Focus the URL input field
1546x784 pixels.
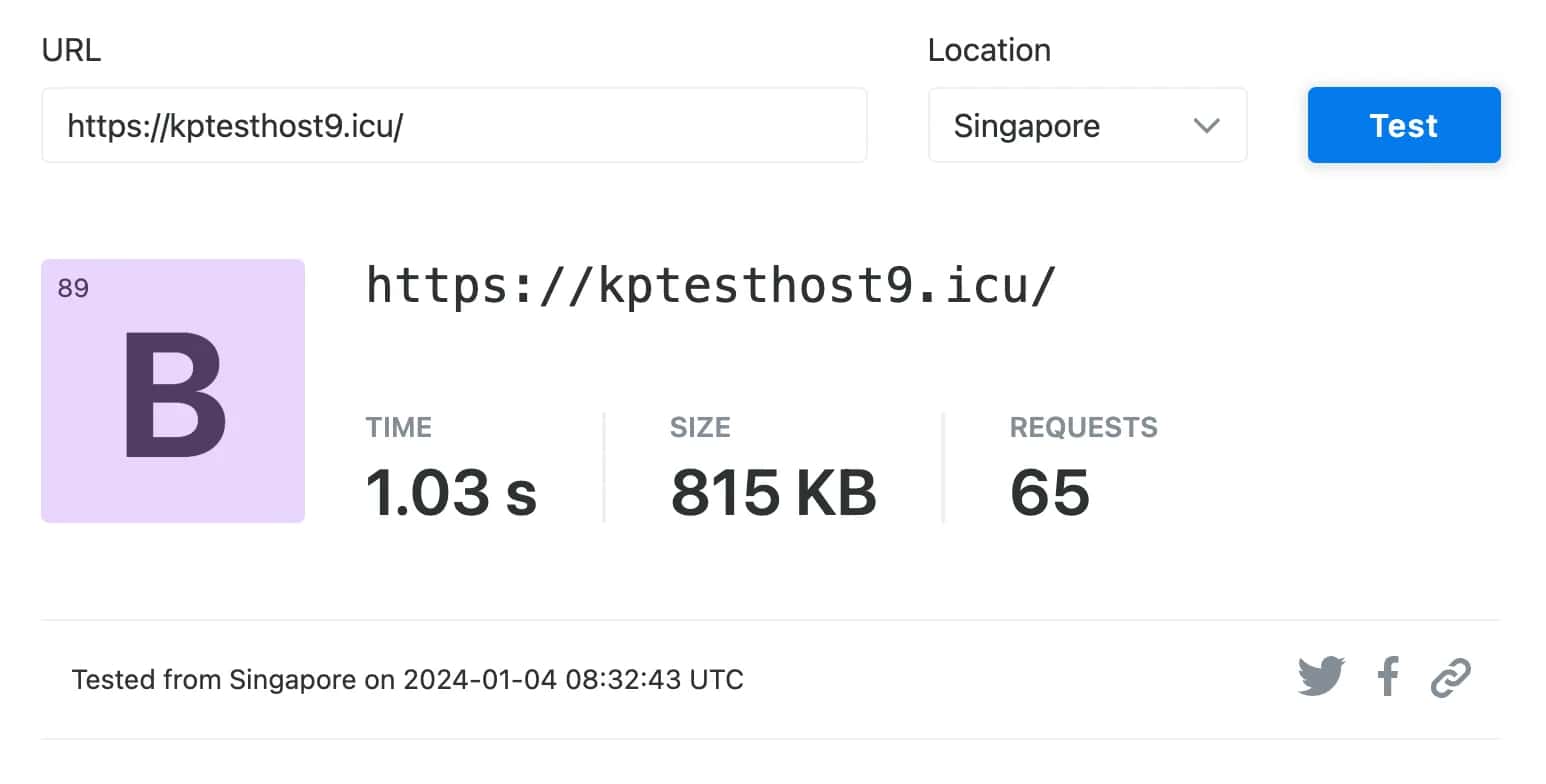pyautogui.click(x=453, y=126)
